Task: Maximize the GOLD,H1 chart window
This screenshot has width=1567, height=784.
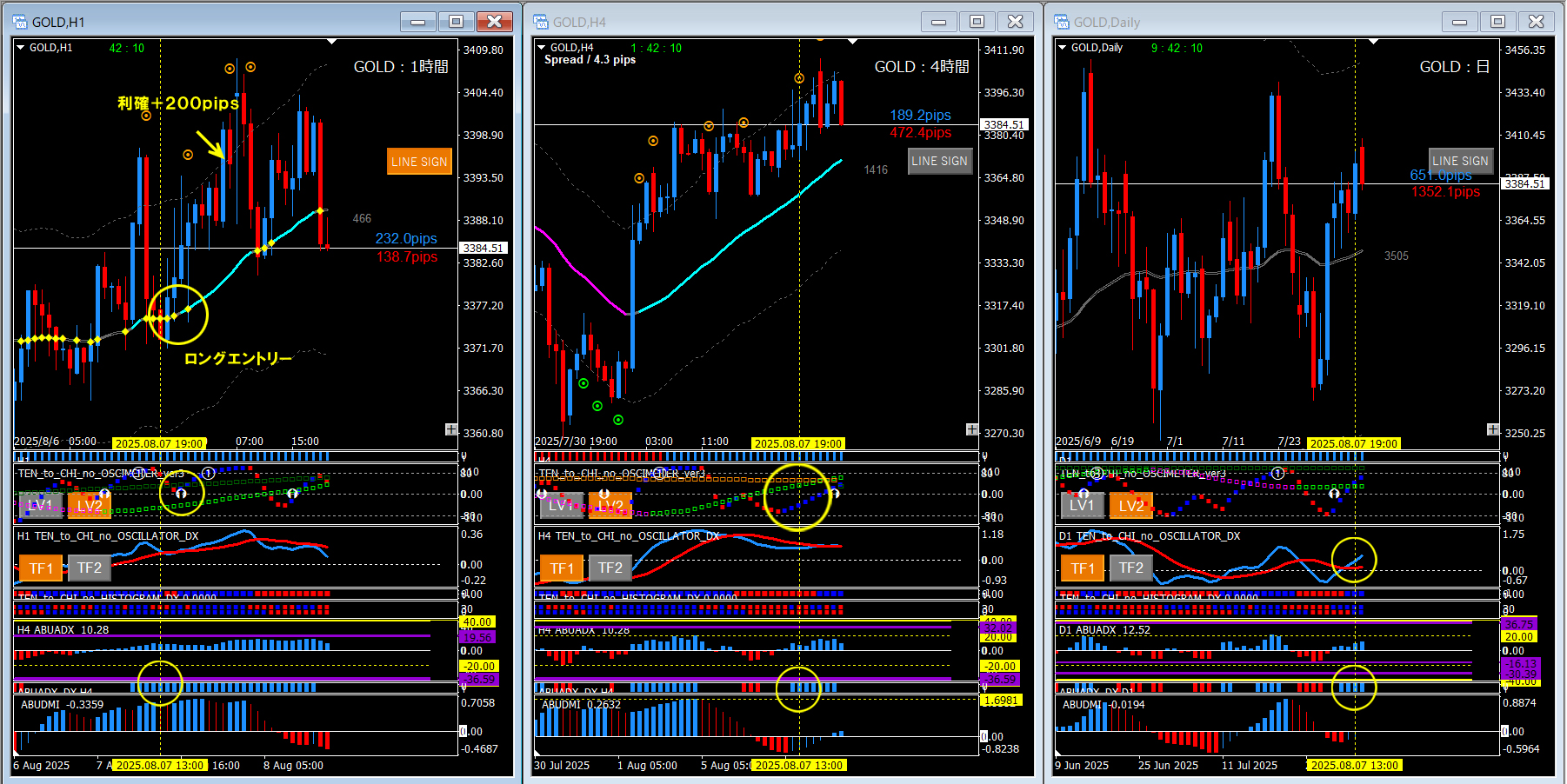Action: 456,22
